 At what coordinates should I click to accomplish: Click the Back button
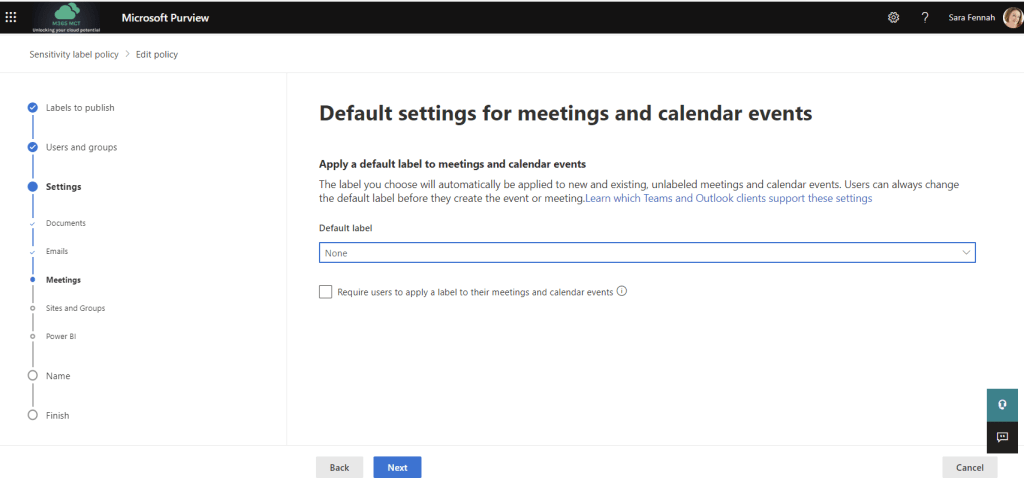(339, 467)
